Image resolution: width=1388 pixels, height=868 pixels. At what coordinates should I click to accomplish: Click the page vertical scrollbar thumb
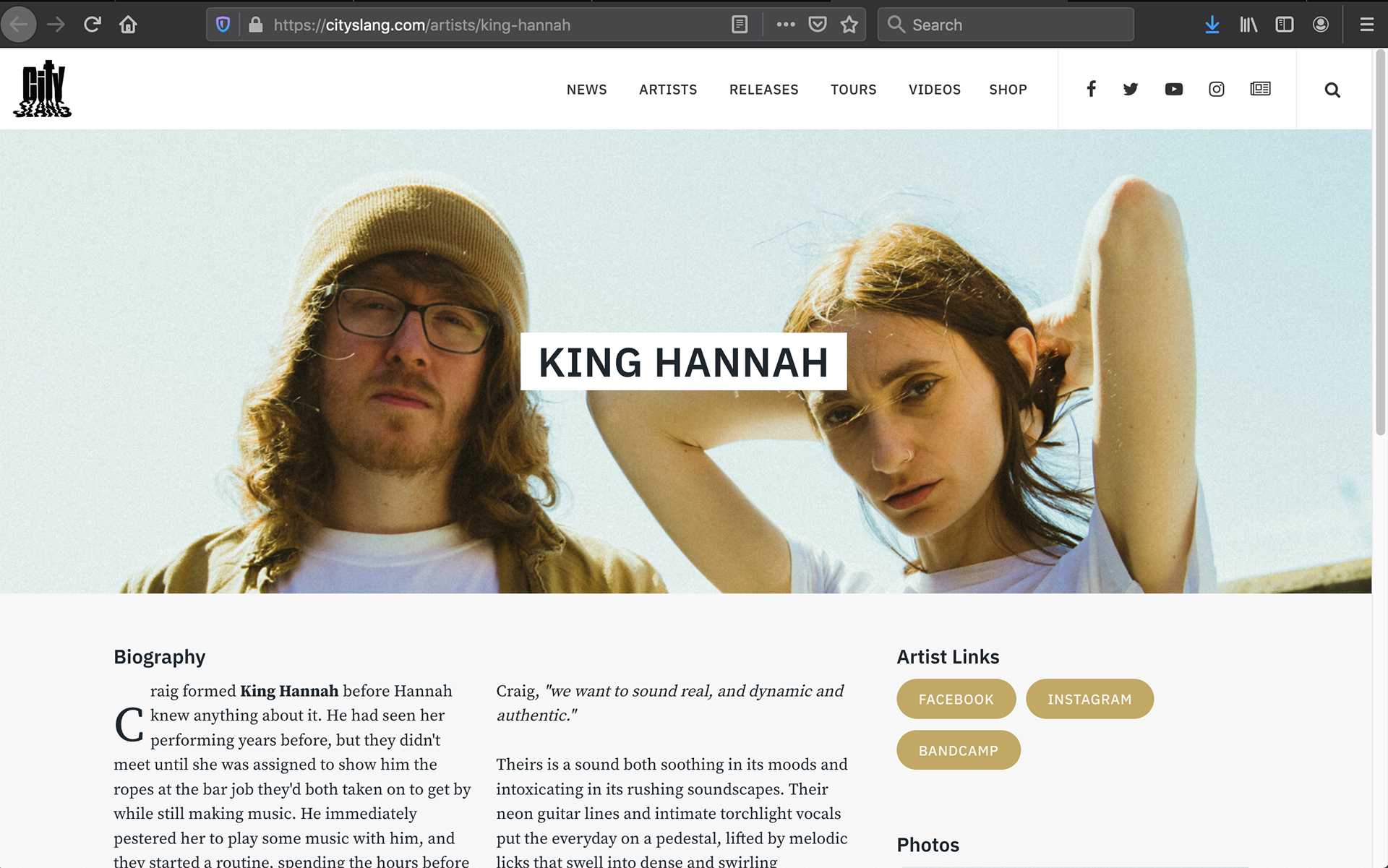[1380, 242]
